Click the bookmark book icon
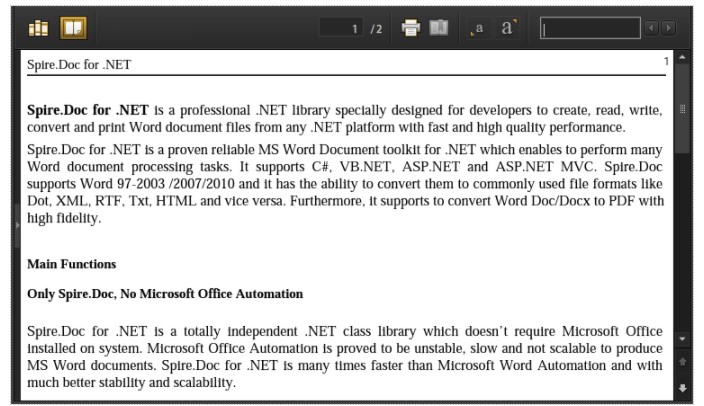Screen dimensions: 704x406 [439, 28]
